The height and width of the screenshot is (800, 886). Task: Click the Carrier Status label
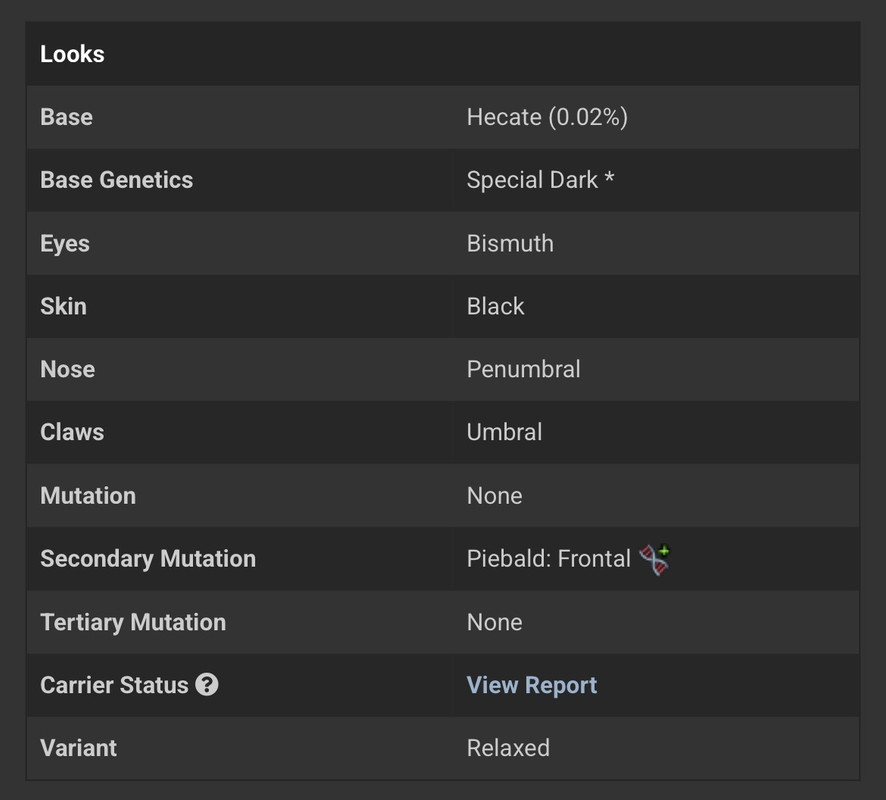coord(114,685)
